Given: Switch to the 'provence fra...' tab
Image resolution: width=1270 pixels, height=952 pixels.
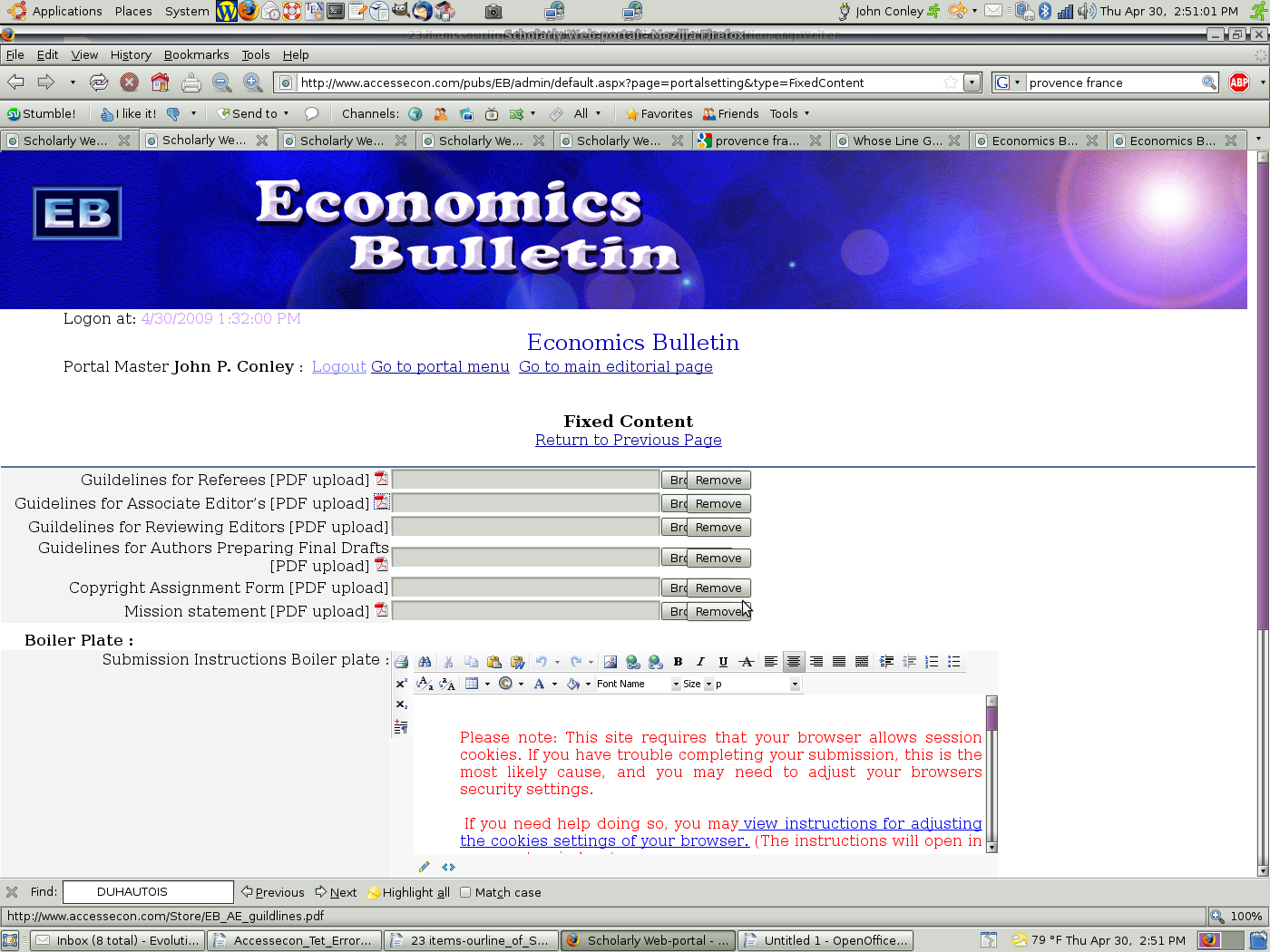Looking at the screenshot, I should [x=758, y=141].
